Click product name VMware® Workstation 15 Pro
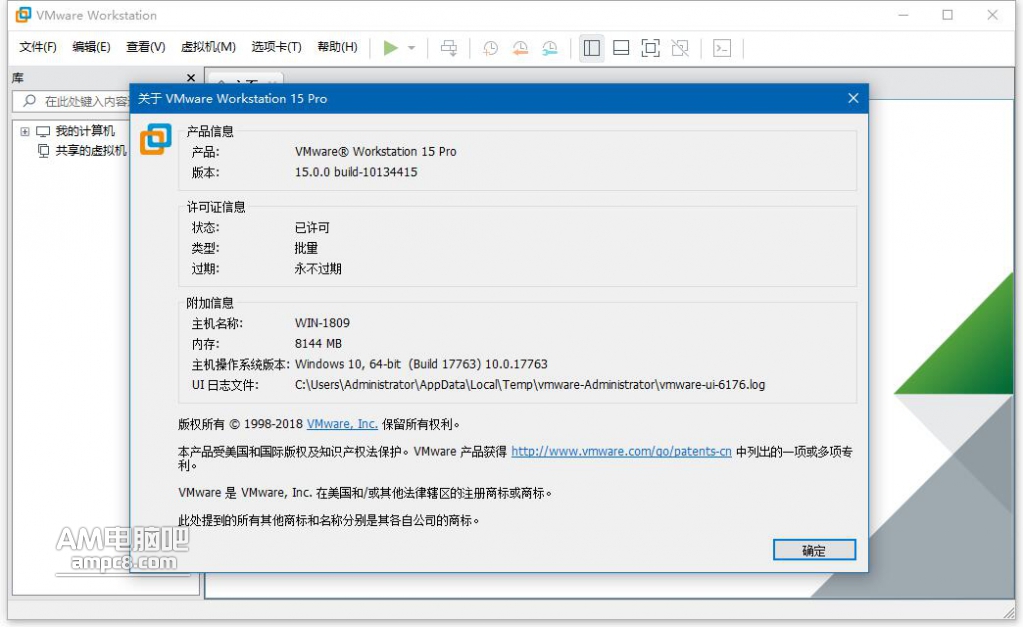 tap(375, 151)
